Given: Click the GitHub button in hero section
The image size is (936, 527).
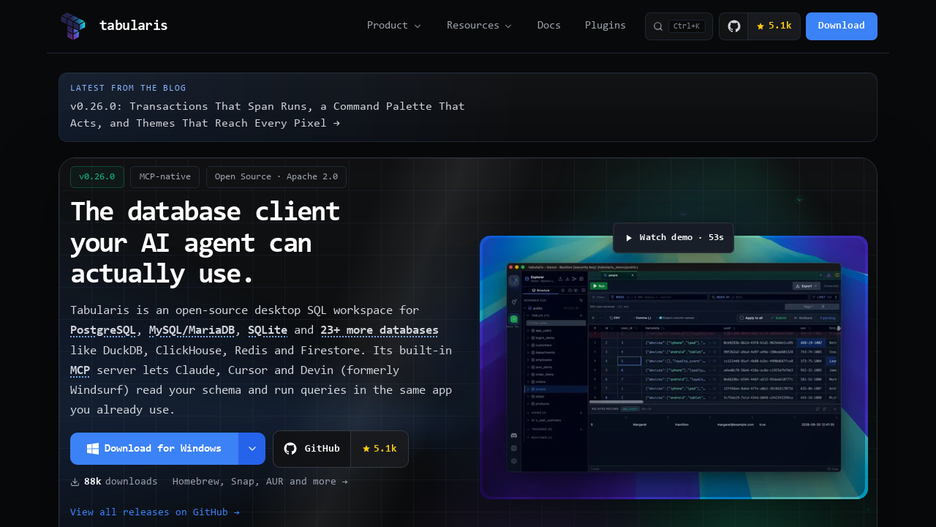Looking at the screenshot, I should pos(312,448).
